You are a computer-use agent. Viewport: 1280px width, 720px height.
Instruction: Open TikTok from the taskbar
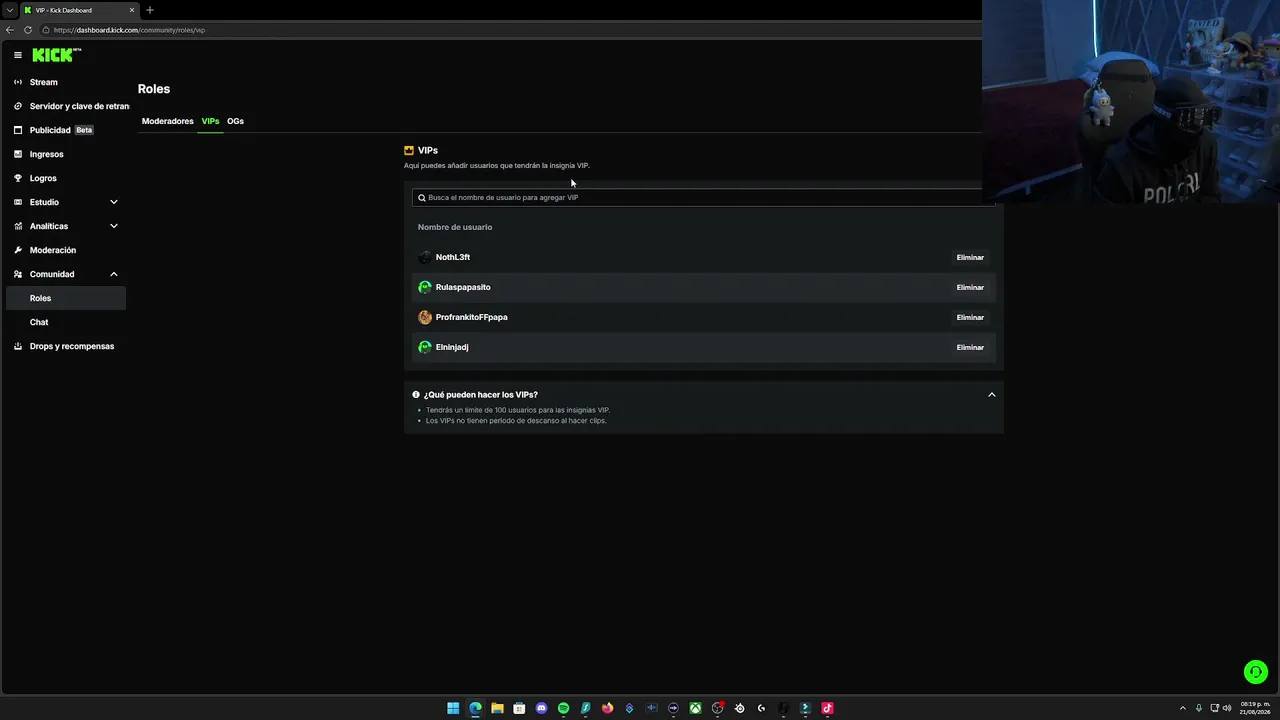pyautogui.click(x=827, y=708)
